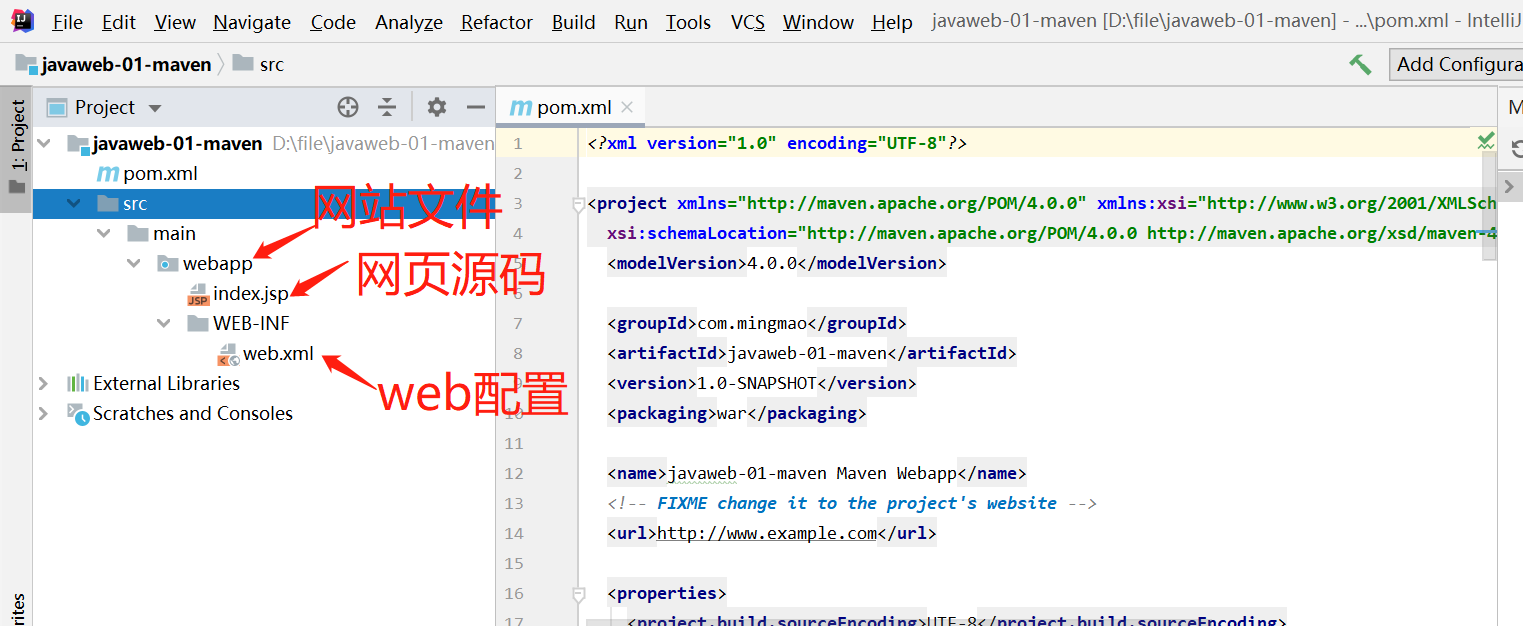Click the IntelliJ IDEA logo icon

click(x=23, y=21)
